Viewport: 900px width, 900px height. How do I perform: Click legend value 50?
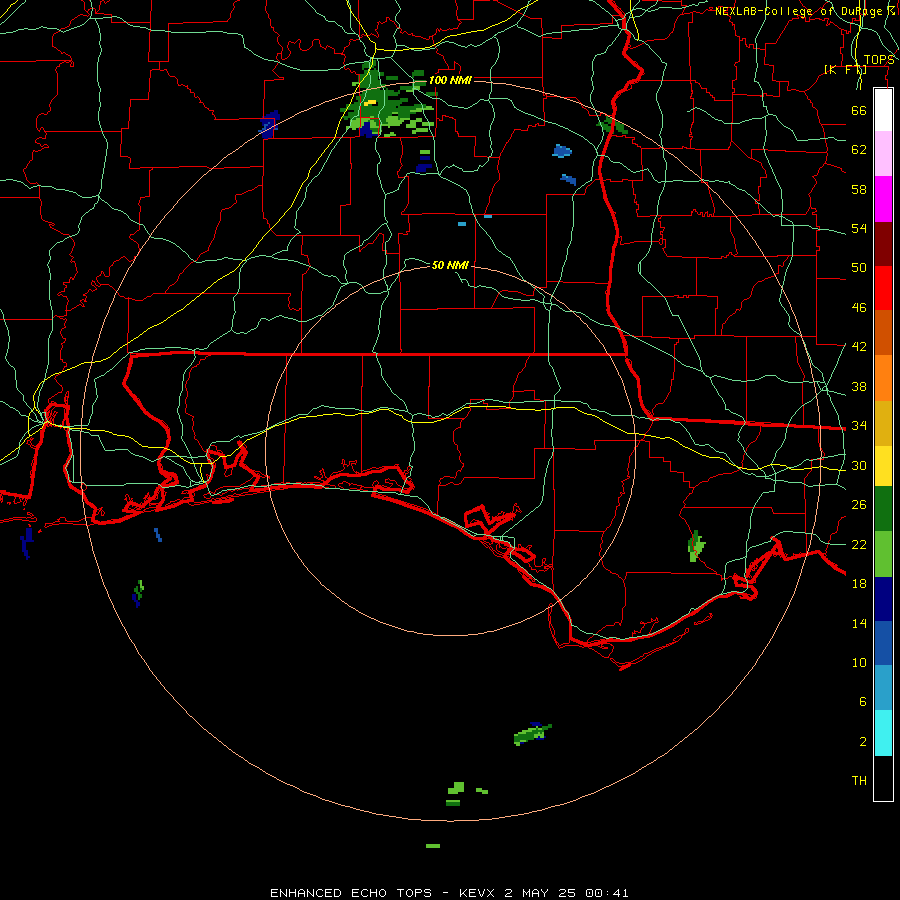coord(859,267)
